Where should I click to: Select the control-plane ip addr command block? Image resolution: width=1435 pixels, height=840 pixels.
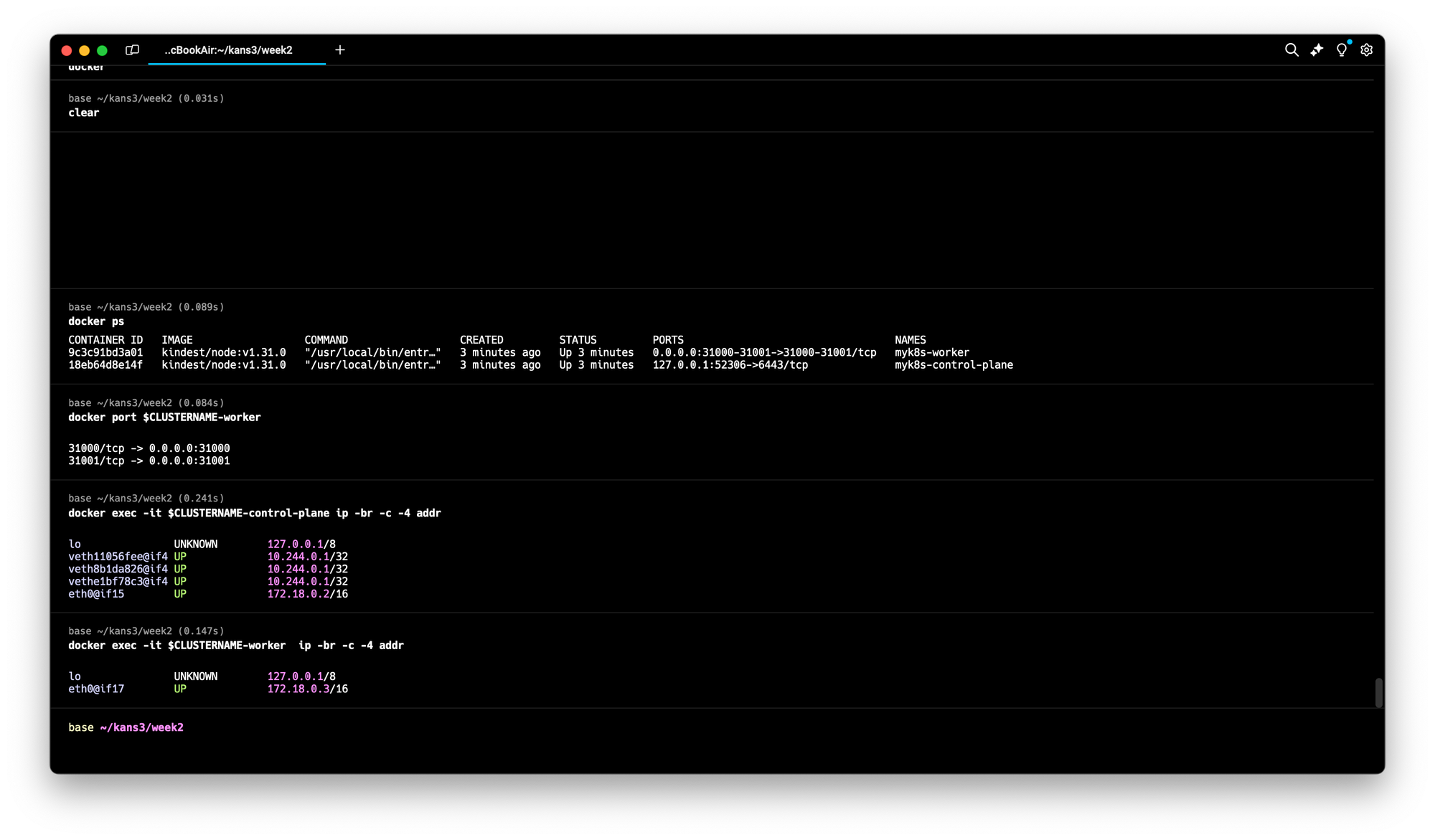coord(255,514)
